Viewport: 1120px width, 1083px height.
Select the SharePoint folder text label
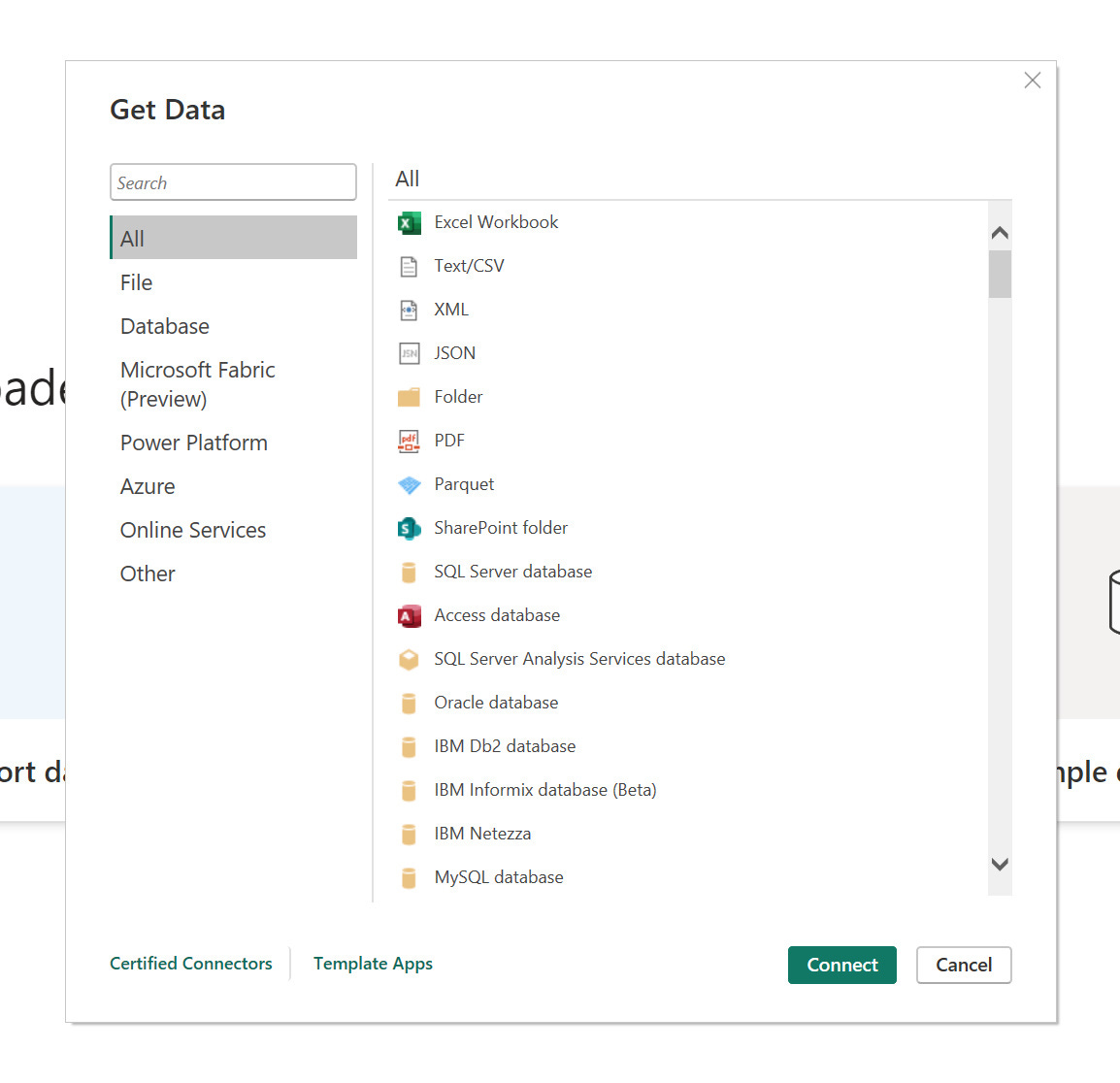pos(501,527)
